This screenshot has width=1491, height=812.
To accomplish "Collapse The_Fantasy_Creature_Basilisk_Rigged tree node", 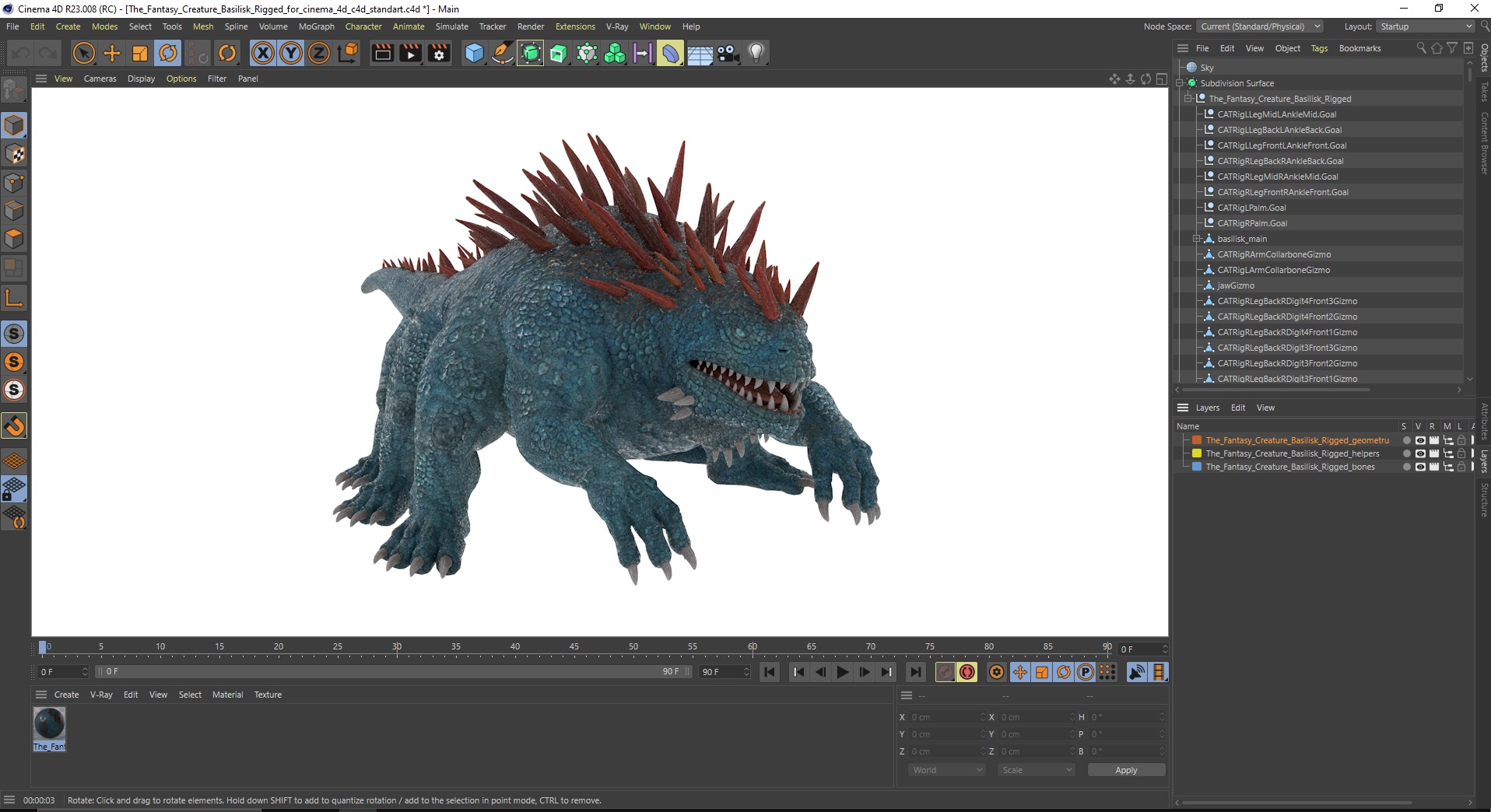I will (x=1188, y=99).
